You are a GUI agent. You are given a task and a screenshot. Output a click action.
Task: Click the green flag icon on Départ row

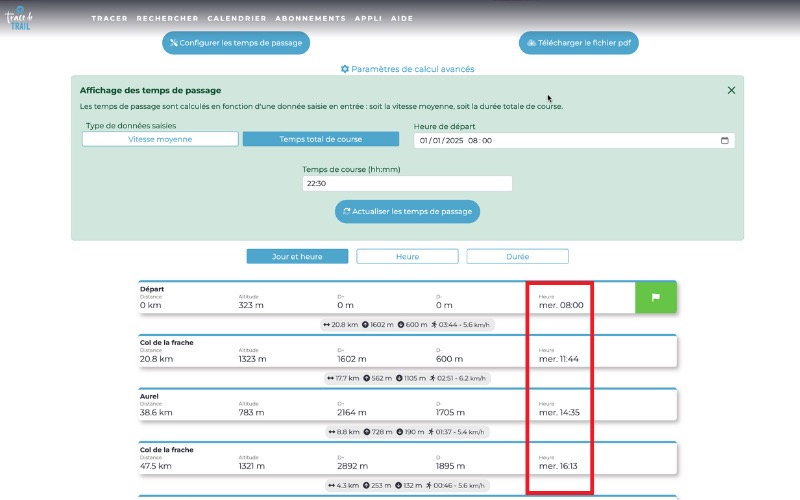pos(656,297)
